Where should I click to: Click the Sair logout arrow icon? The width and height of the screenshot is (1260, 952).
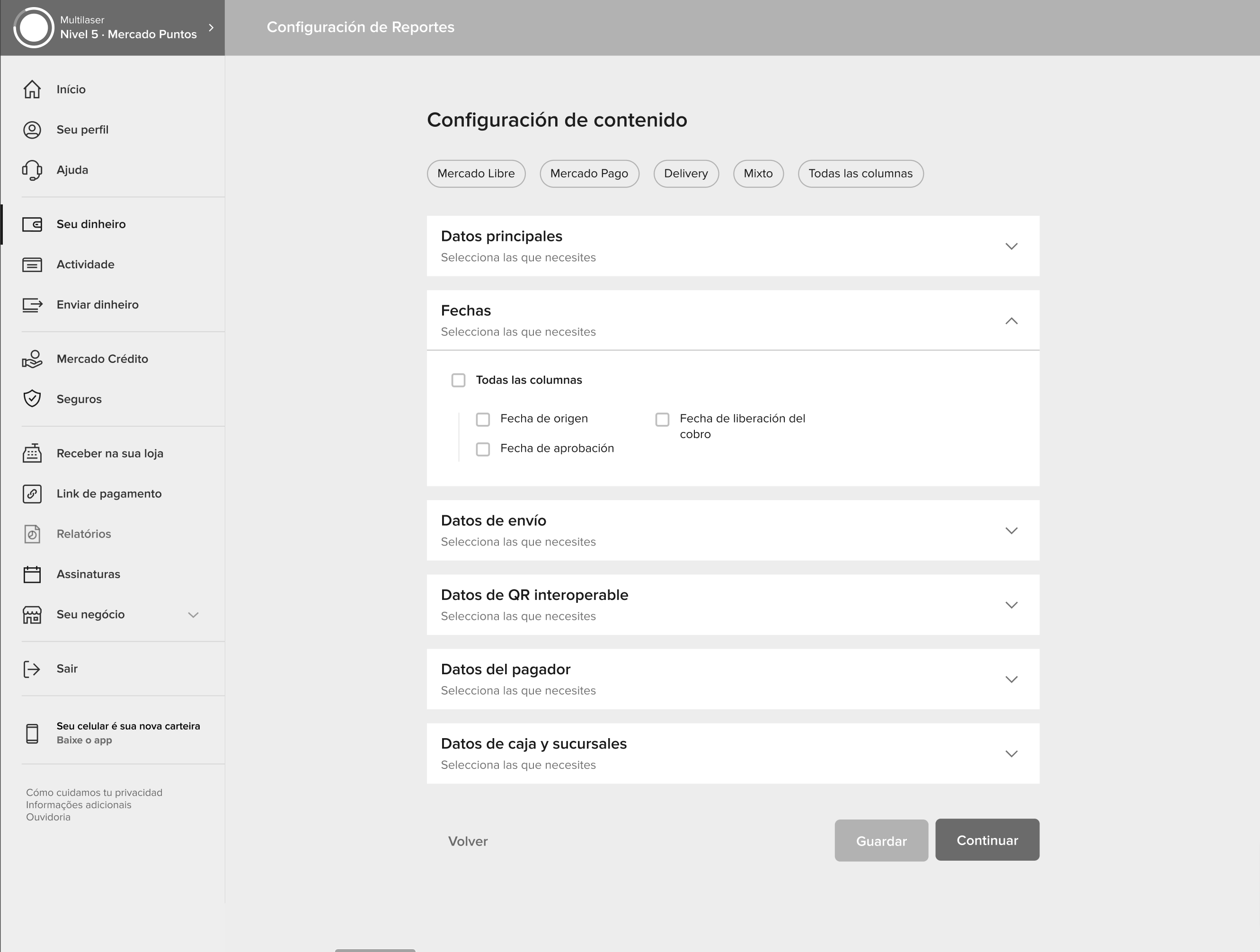(x=32, y=669)
